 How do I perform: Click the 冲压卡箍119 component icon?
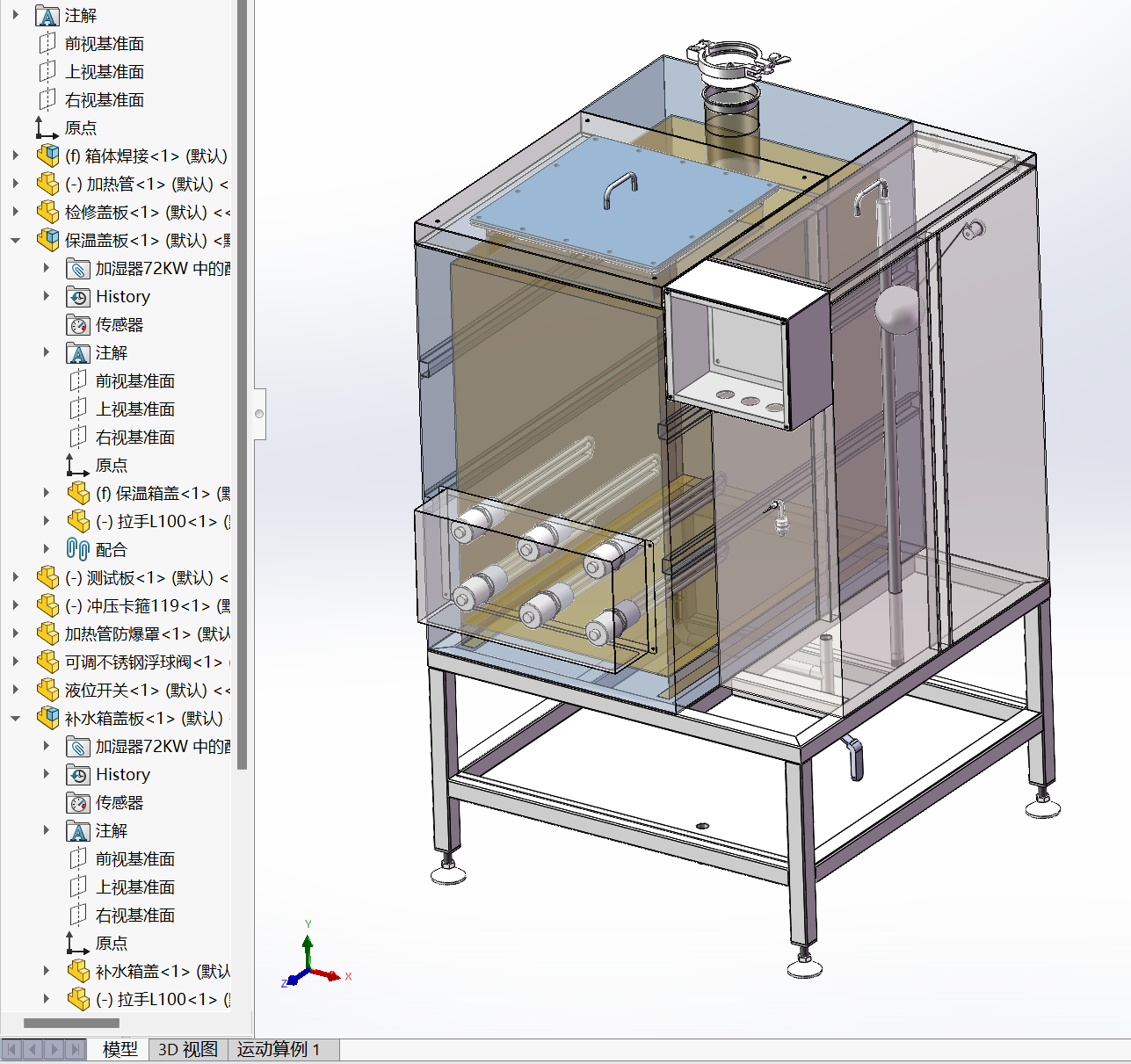tap(48, 606)
